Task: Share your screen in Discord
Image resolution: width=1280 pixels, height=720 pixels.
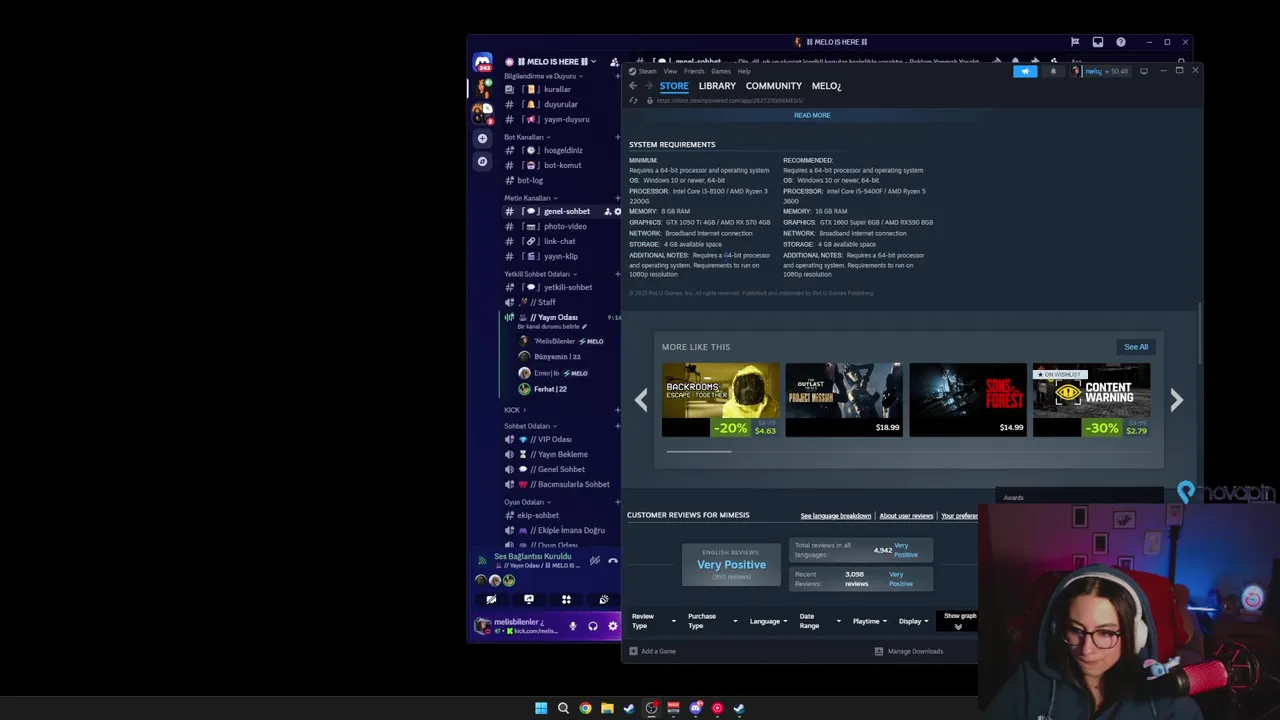Action: (528, 599)
